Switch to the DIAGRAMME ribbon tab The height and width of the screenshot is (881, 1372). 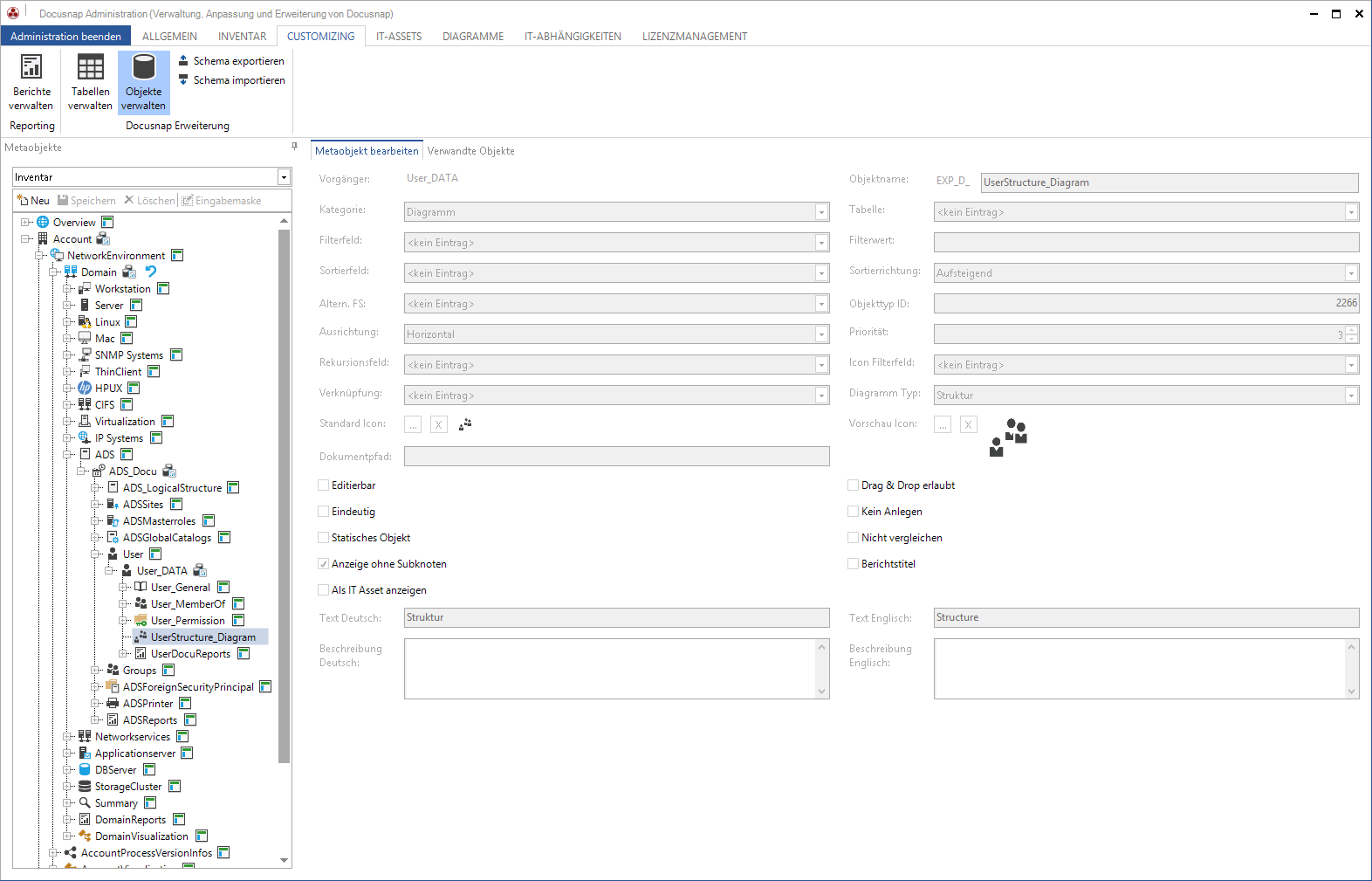(x=473, y=37)
